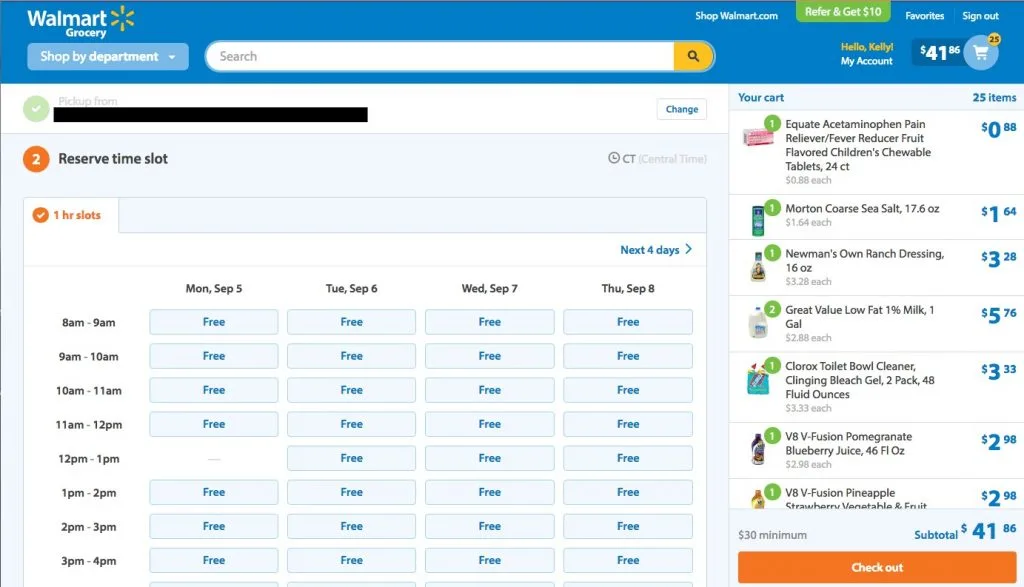Image resolution: width=1024 pixels, height=587 pixels.
Task: Select Wed, Sep 7 3pm - 4pm slot
Action: [x=490, y=560]
